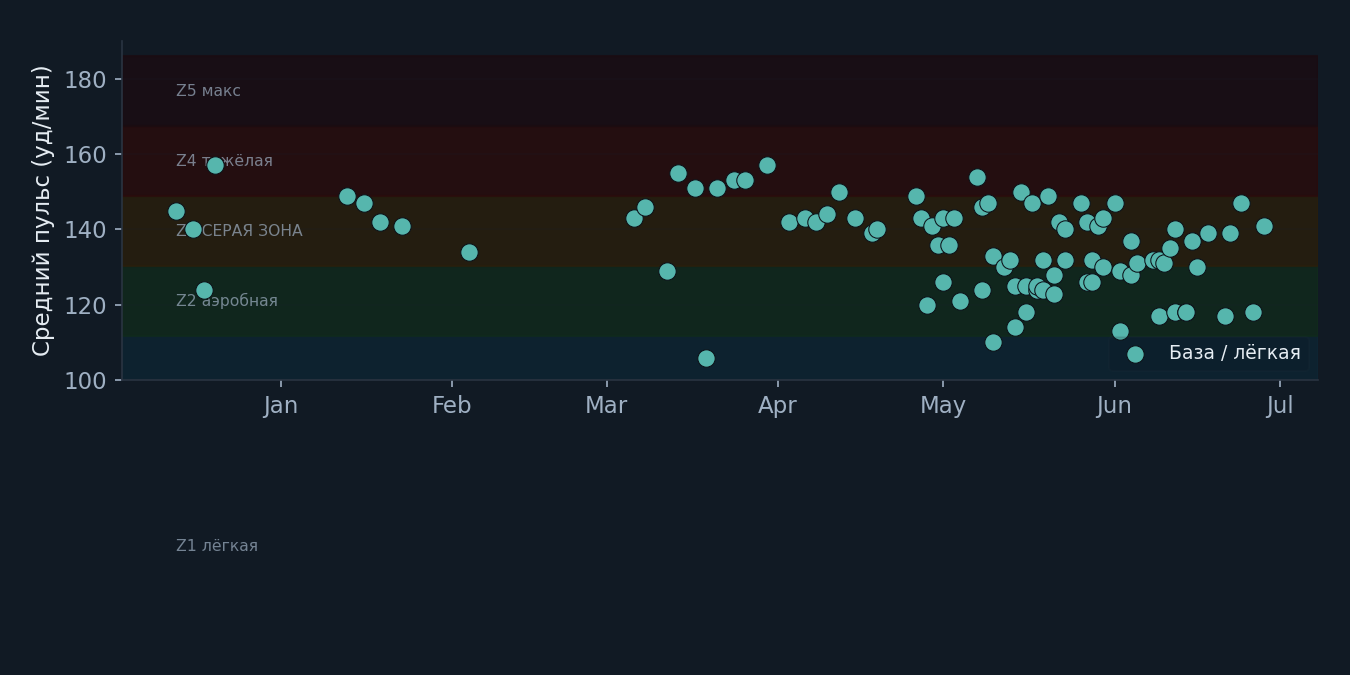1350x675 pixels.
Task: Select the December data point overlapping Z4 label
Action: pos(215,165)
